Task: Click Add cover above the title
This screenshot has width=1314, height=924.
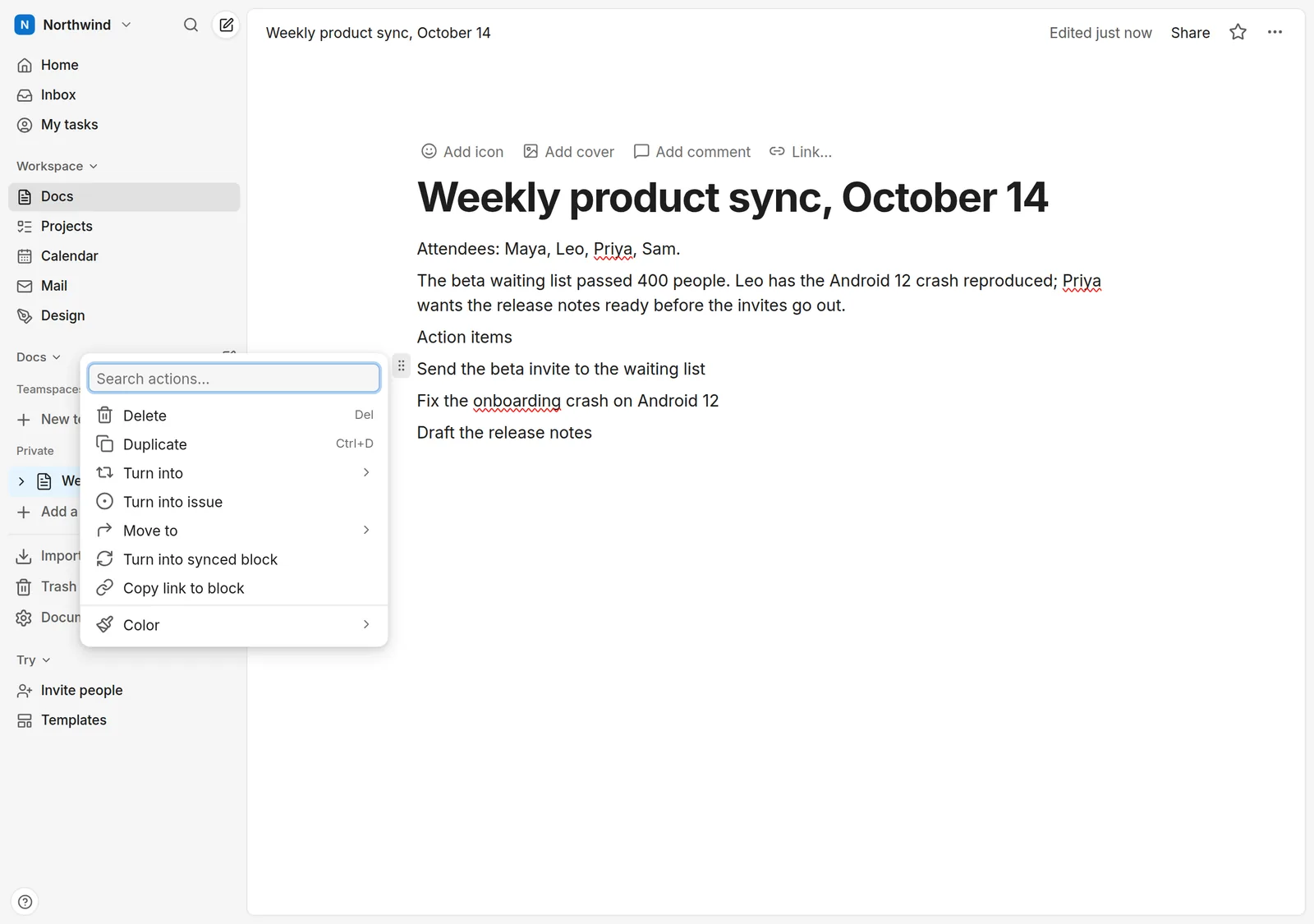Action: pos(569,151)
